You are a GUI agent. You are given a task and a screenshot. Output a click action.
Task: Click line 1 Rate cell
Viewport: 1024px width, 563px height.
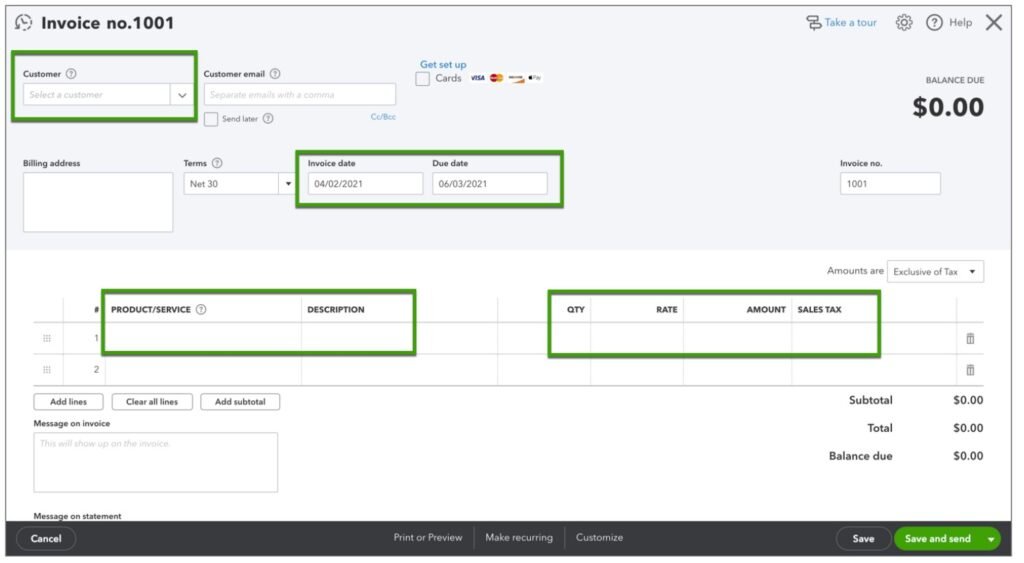tap(637, 338)
